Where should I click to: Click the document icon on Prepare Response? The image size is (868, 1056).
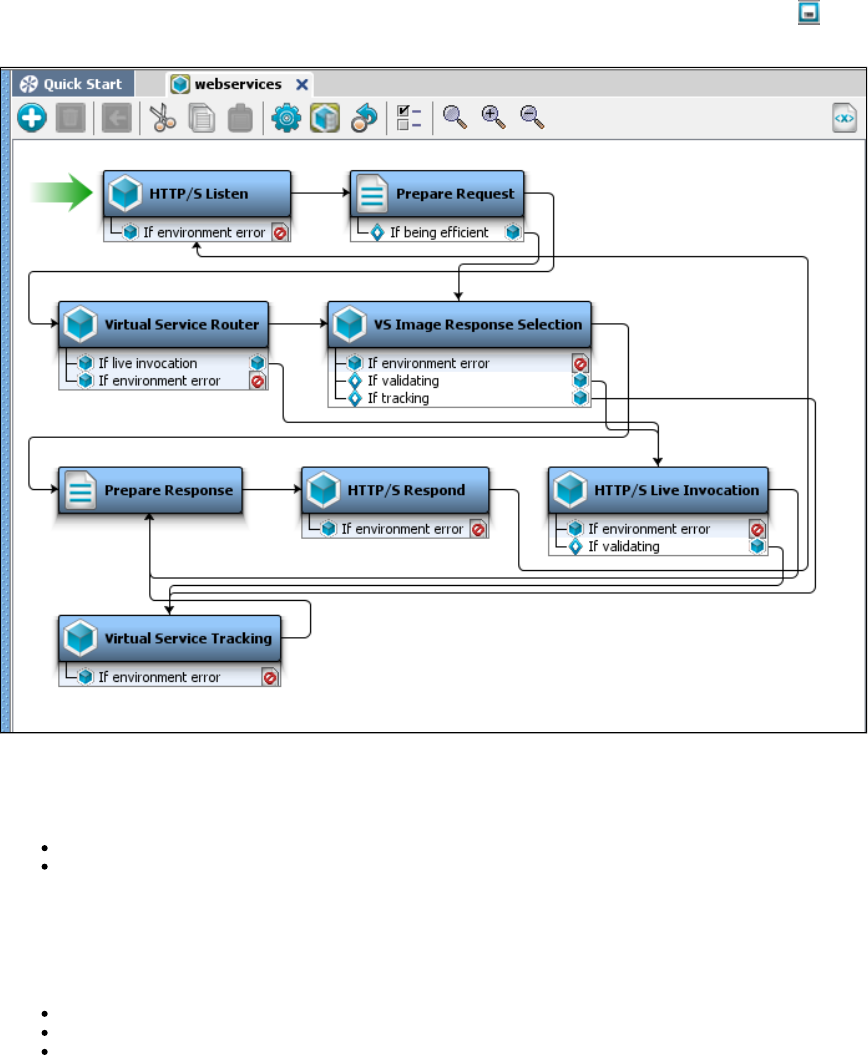tap(81, 490)
